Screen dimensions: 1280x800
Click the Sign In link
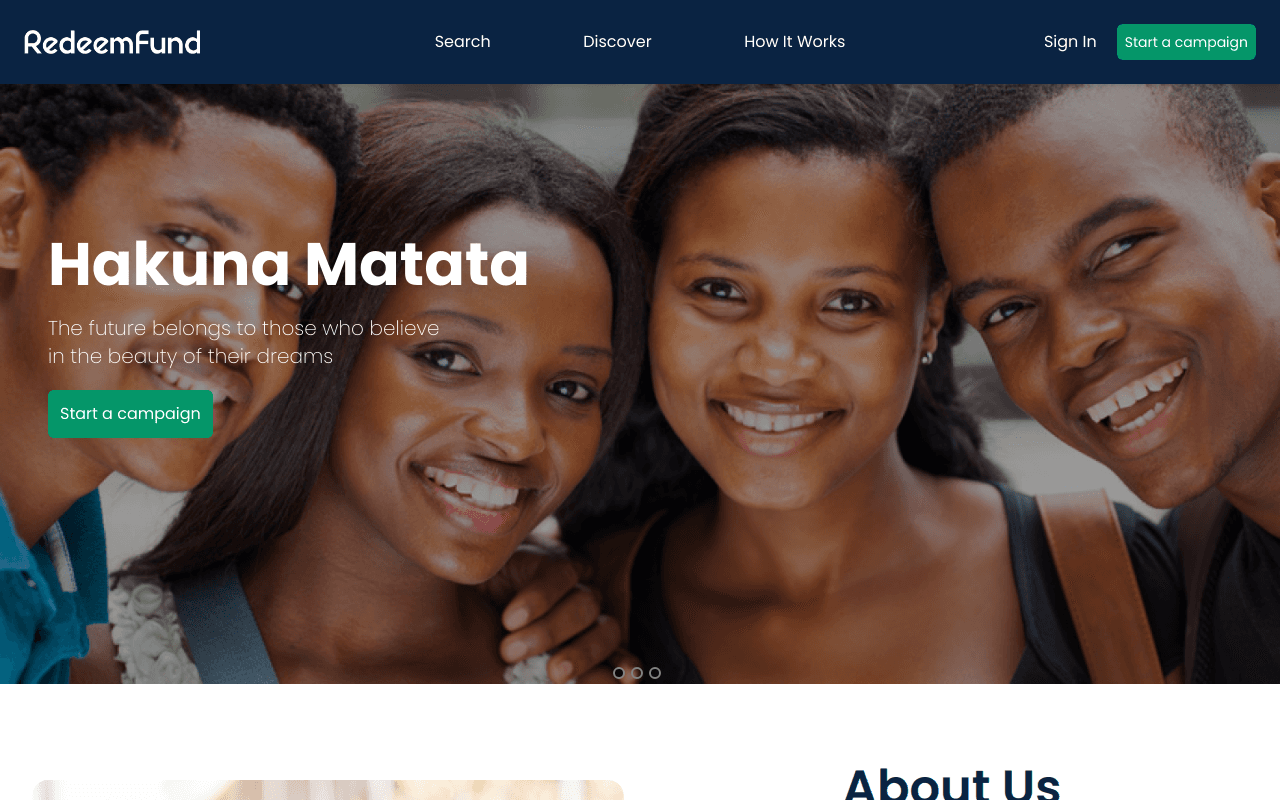click(x=1070, y=42)
